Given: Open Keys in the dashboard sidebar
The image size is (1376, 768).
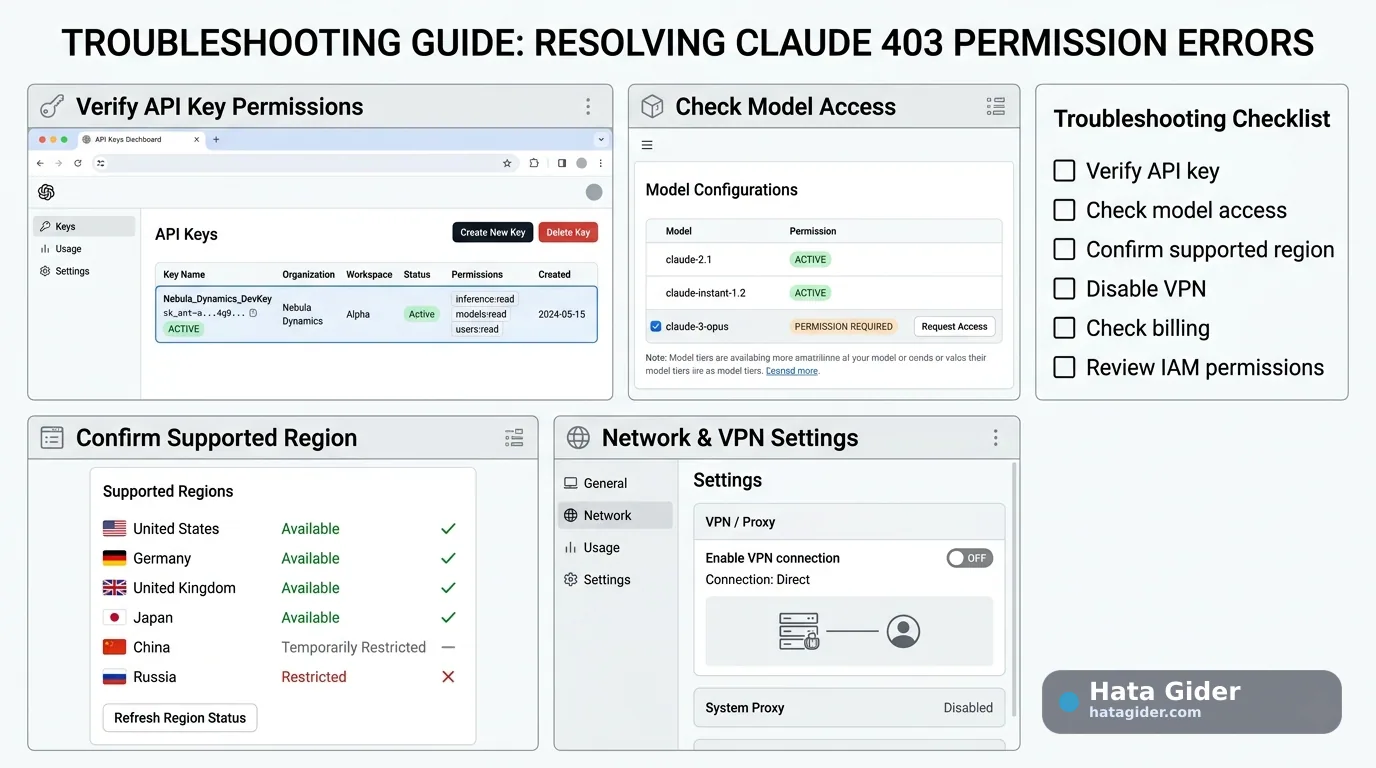Looking at the screenshot, I should (84, 226).
